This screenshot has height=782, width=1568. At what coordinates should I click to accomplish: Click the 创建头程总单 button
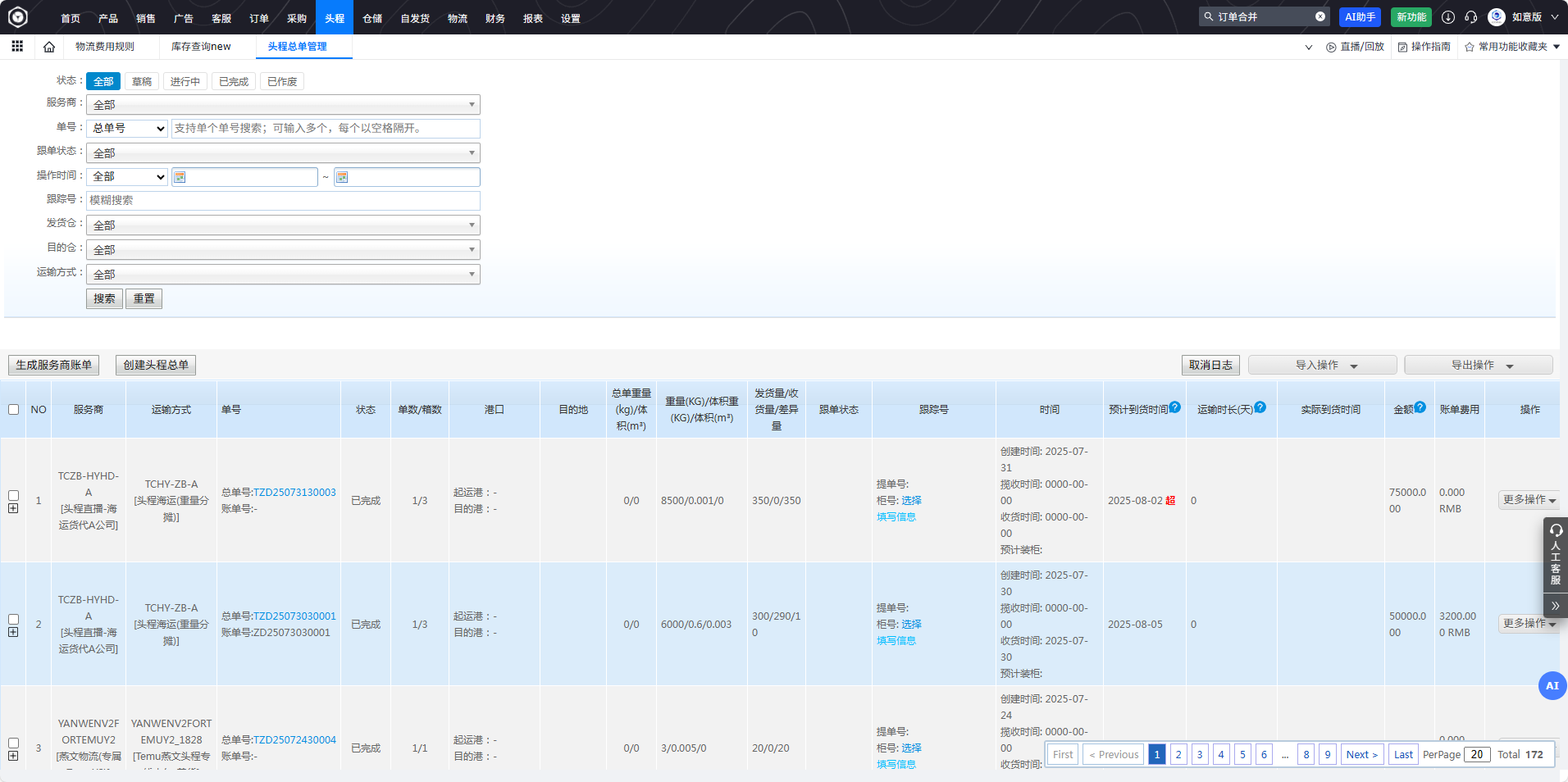(x=156, y=366)
